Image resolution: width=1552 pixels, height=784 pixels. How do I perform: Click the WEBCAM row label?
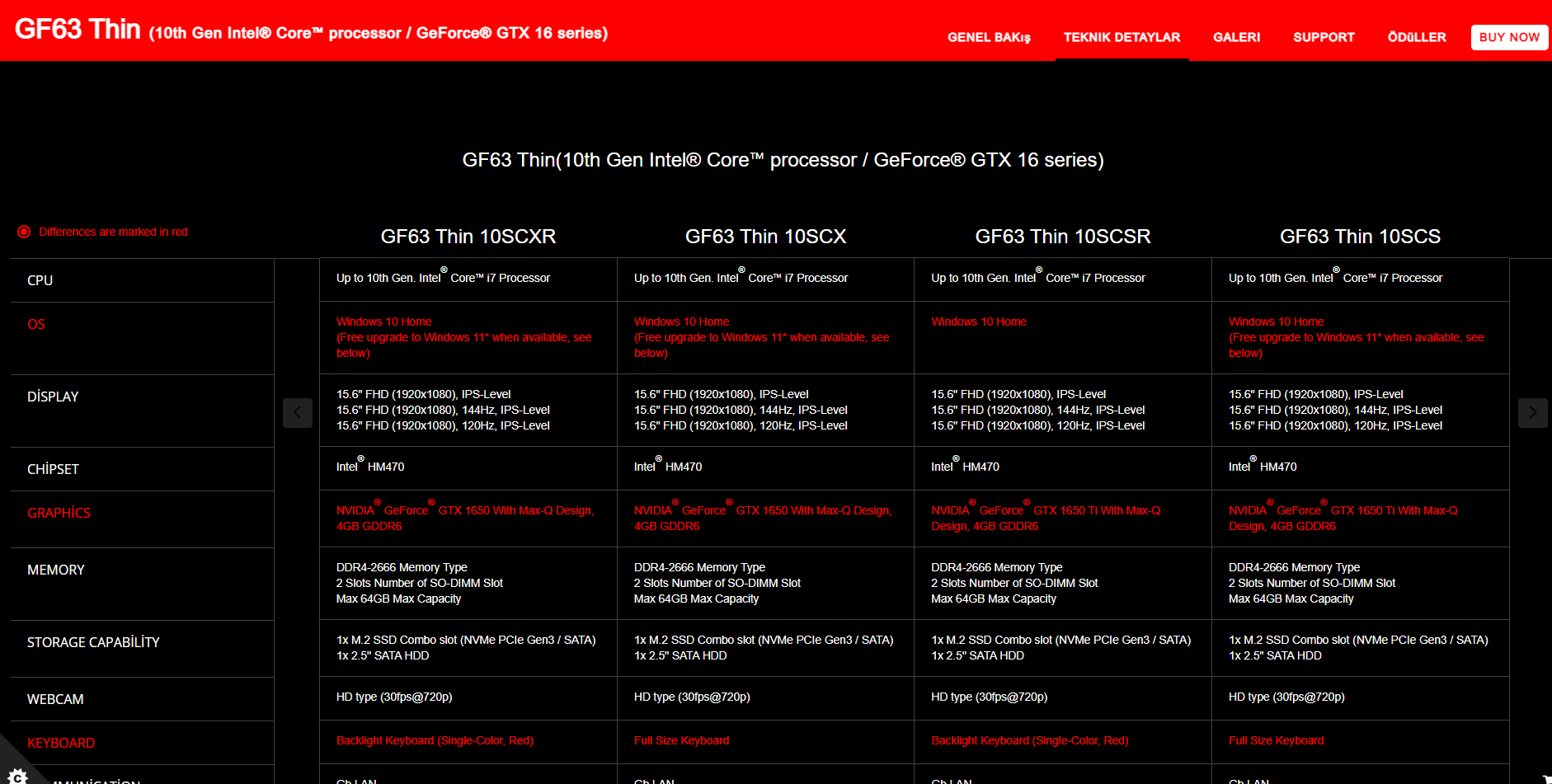(x=55, y=699)
